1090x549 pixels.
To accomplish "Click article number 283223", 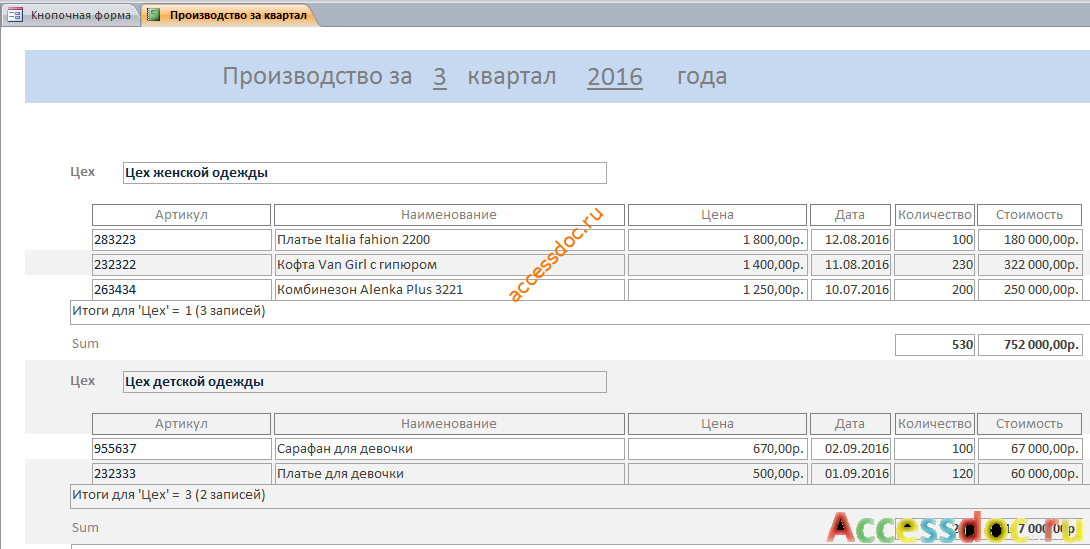I will pos(181,240).
